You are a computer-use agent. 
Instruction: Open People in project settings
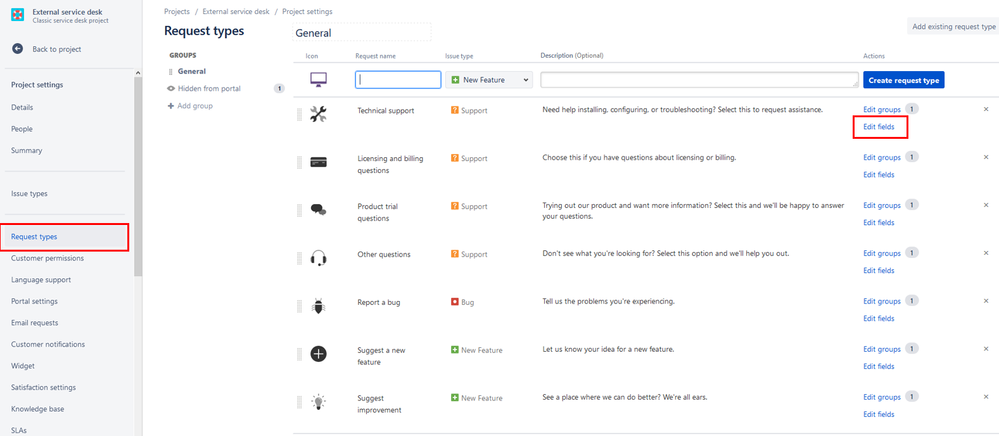[x=22, y=129]
